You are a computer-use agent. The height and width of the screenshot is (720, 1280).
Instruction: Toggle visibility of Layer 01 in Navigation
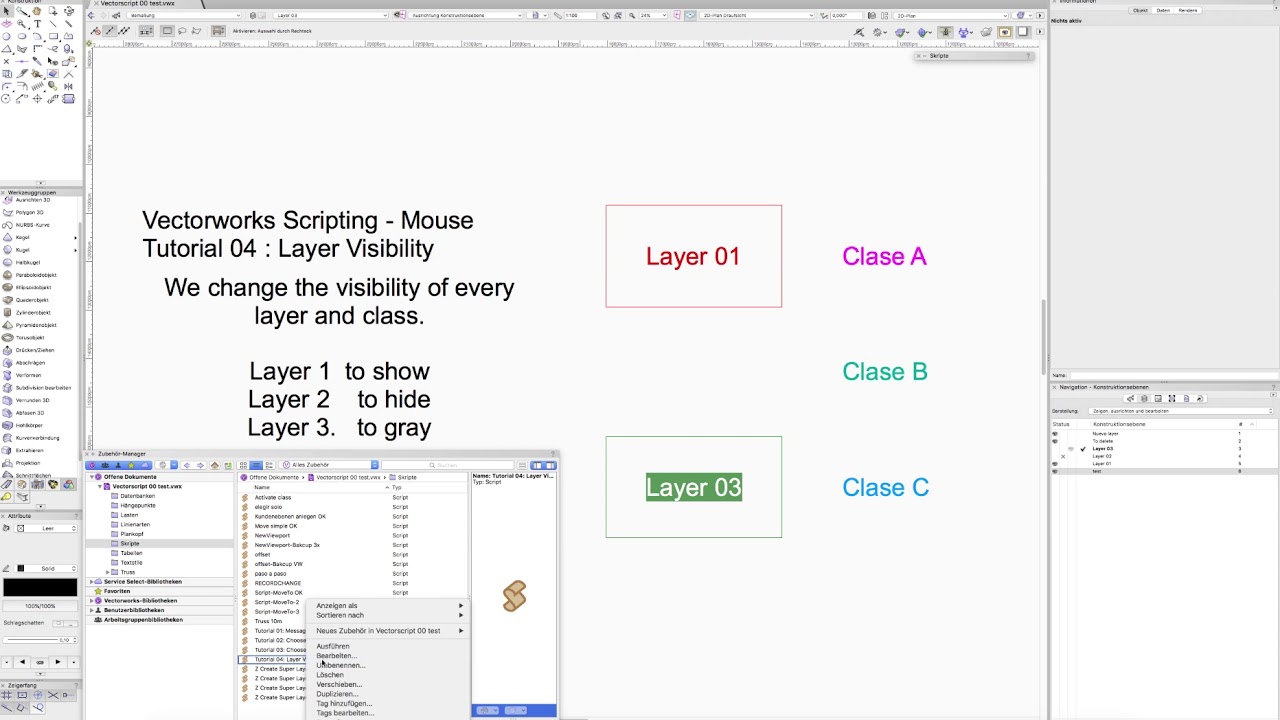[x=1054, y=464]
